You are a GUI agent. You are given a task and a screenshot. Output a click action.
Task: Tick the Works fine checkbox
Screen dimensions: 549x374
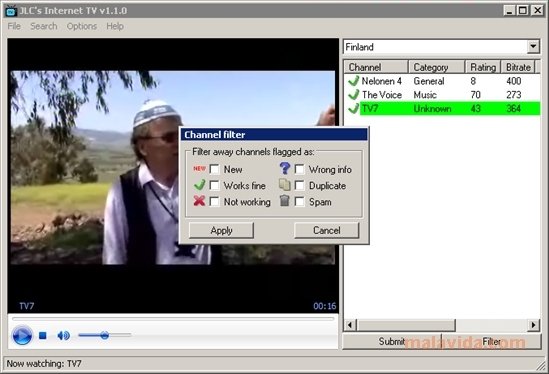[x=215, y=185]
